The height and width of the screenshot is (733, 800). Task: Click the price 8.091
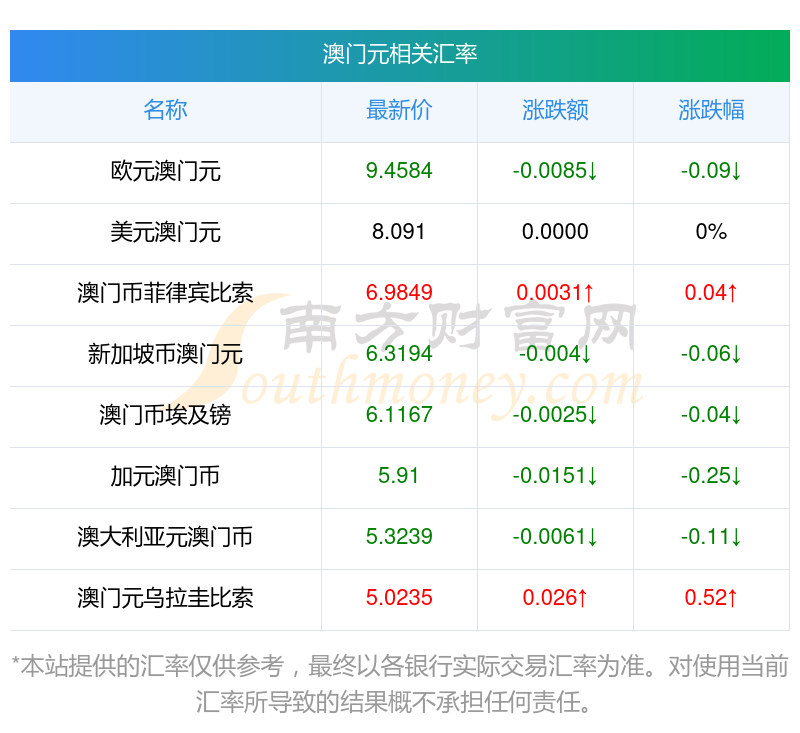398,232
